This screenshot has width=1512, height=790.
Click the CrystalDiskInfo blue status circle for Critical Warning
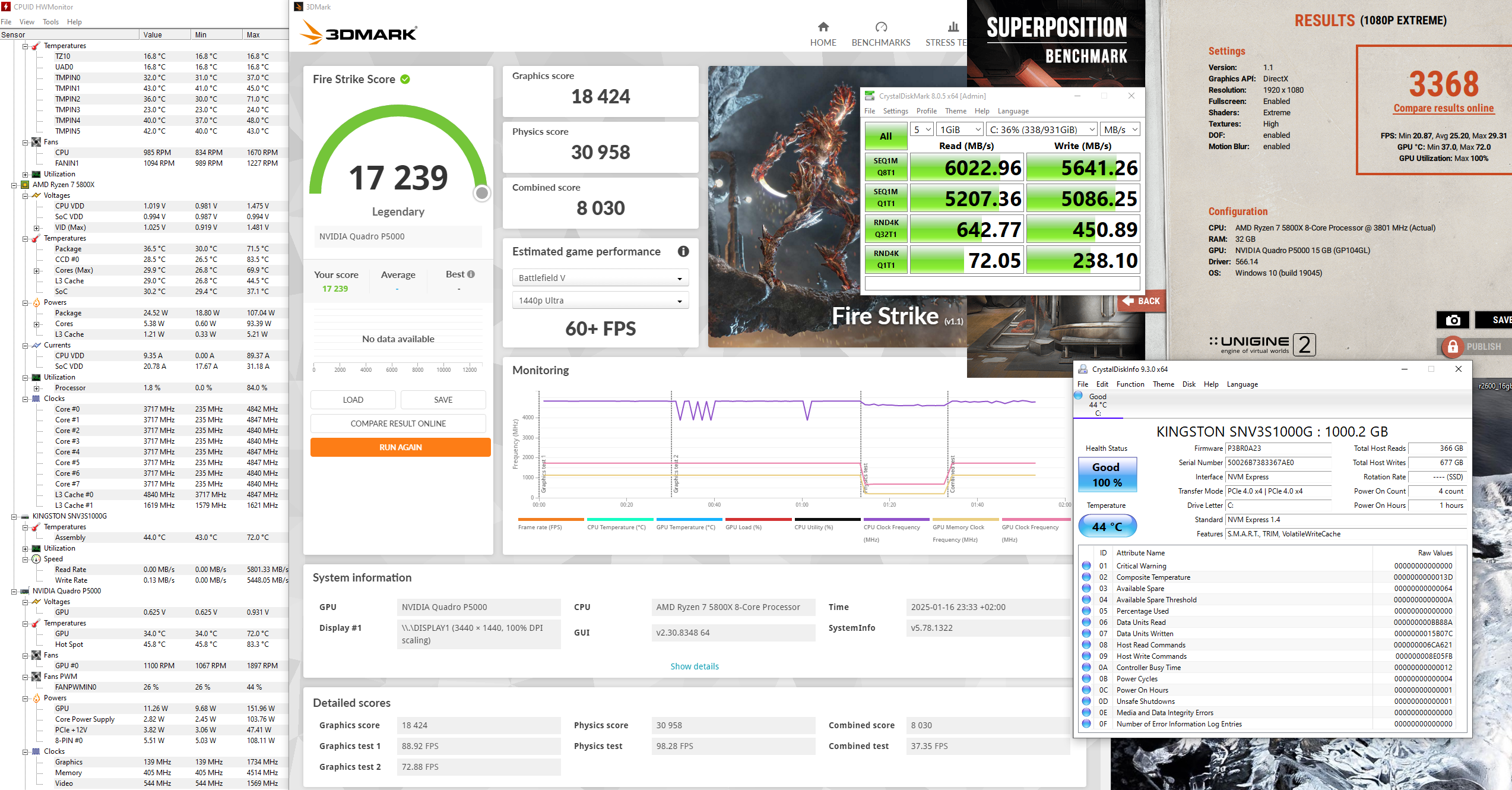[x=1086, y=565]
